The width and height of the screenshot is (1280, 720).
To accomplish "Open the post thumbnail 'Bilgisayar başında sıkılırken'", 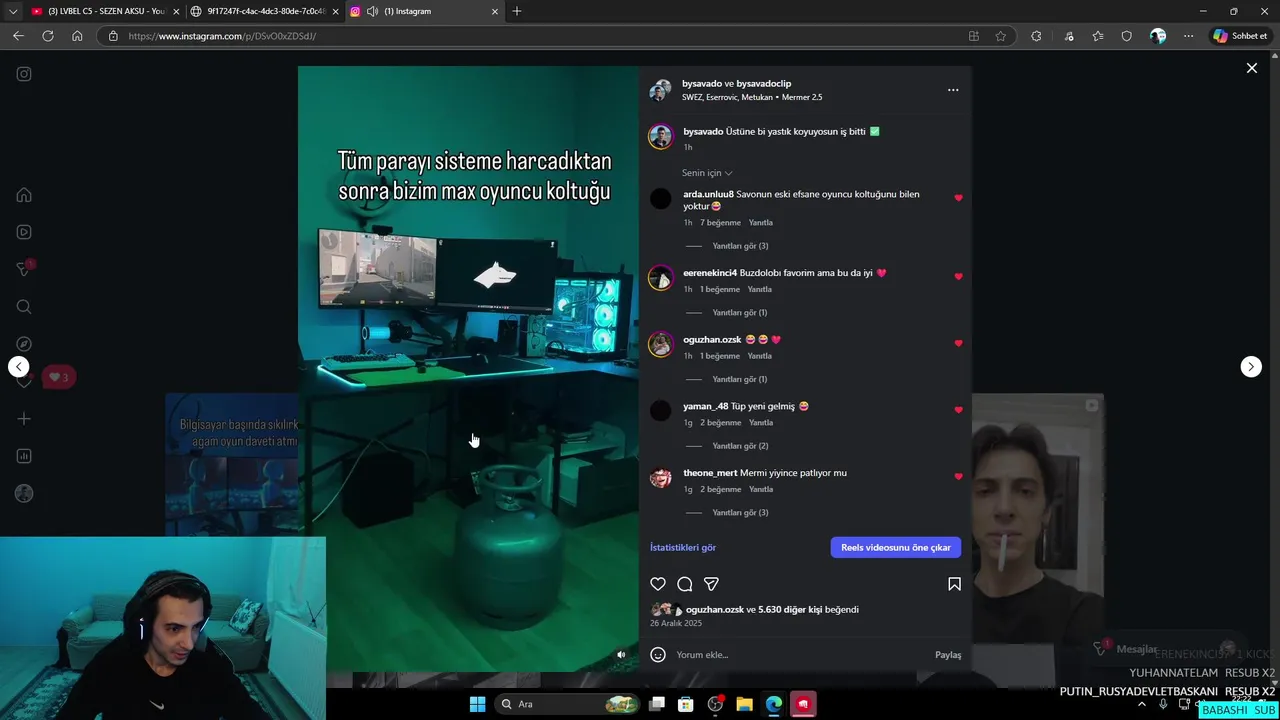I will pos(232,465).
